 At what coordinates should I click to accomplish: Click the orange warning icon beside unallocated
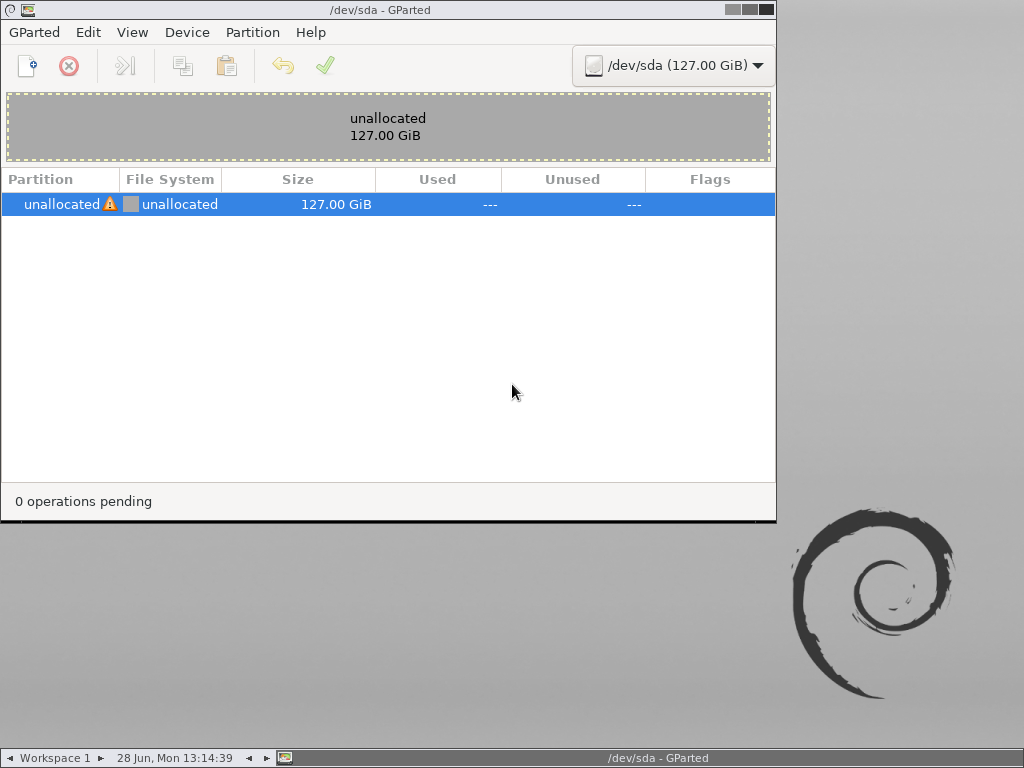110,204
